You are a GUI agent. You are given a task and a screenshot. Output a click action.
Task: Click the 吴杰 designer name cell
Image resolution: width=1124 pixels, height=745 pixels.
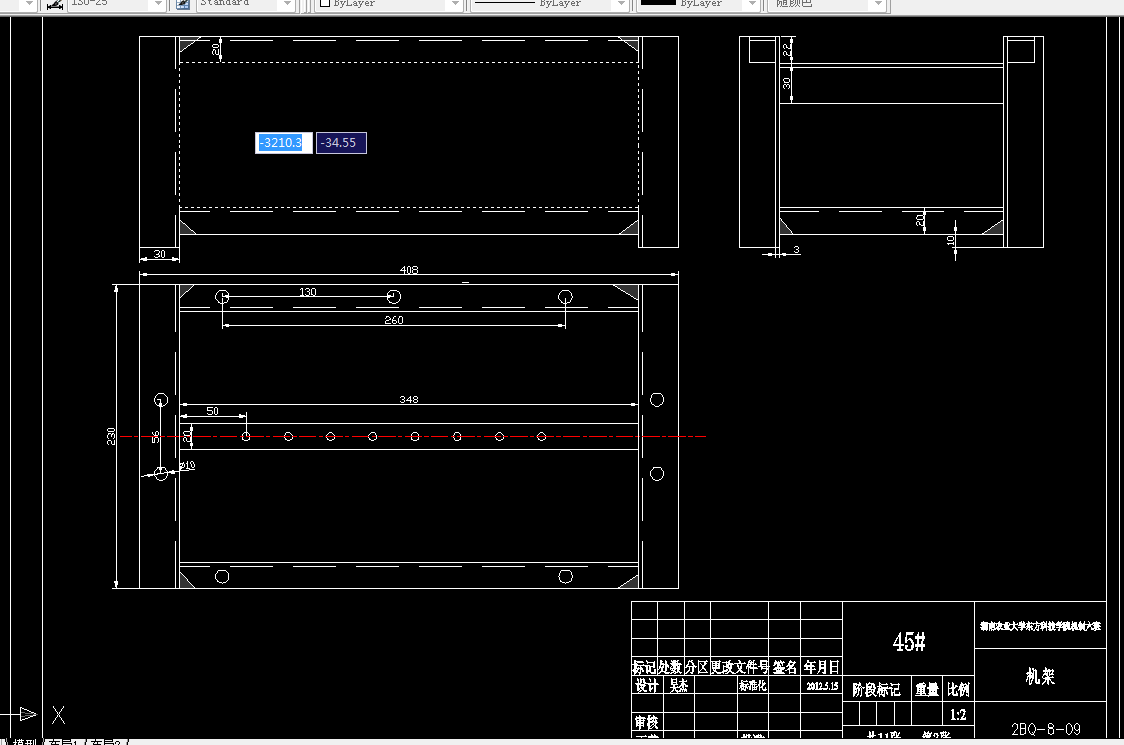point(678,685)
